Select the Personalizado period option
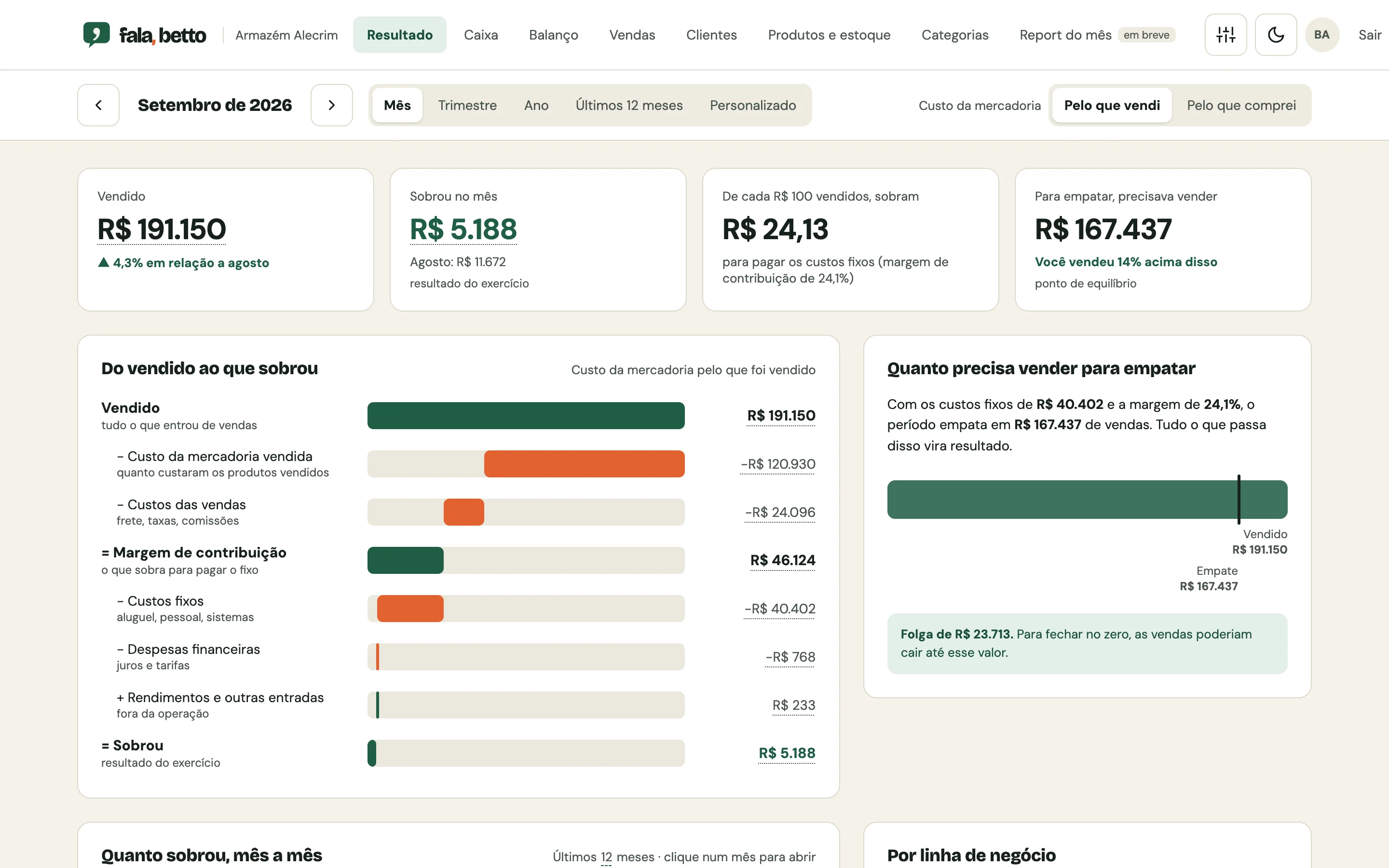The width and height of the screenshot is (1389, 868). pos(752,105)
